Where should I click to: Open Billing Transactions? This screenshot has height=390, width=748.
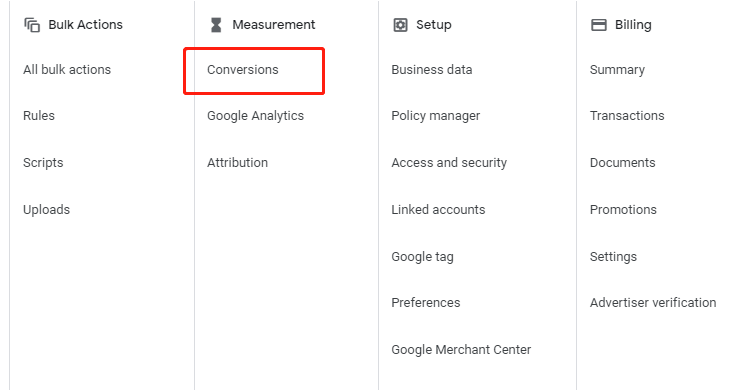click(627, 116)
